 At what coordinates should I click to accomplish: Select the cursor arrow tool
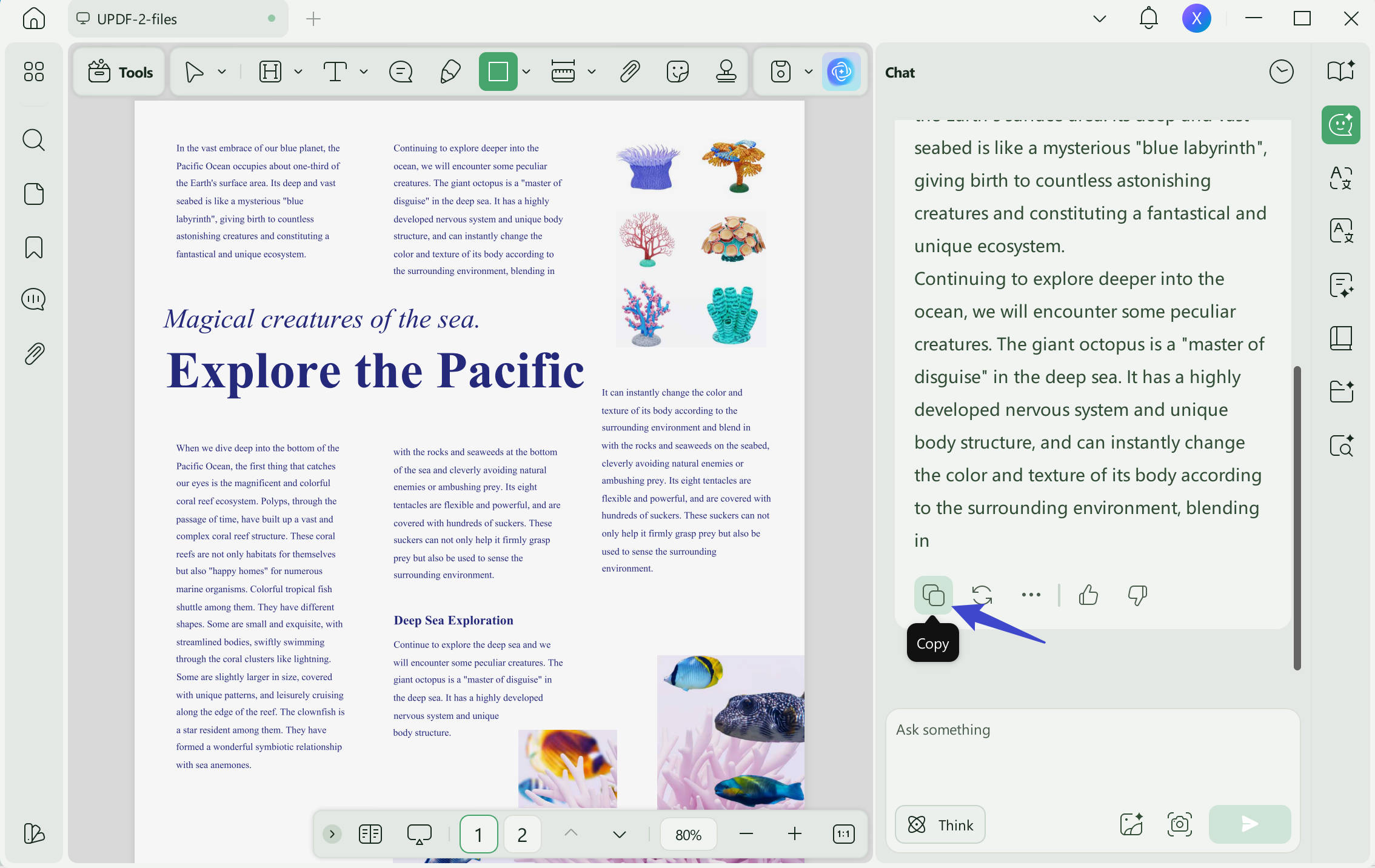click(194, 72)
